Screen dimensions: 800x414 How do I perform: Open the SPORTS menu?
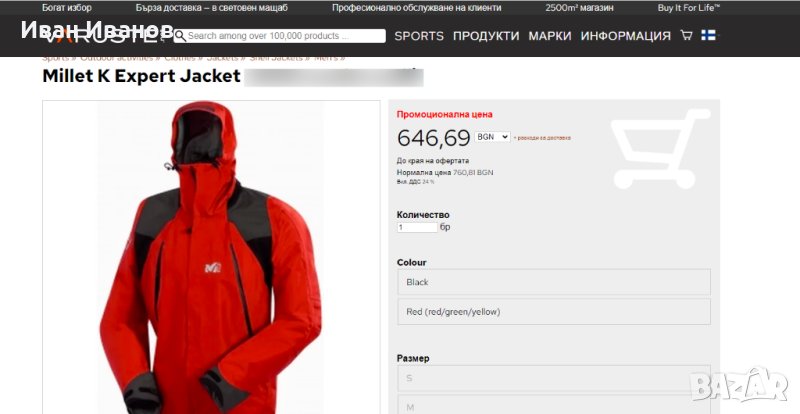pos(419,36)
